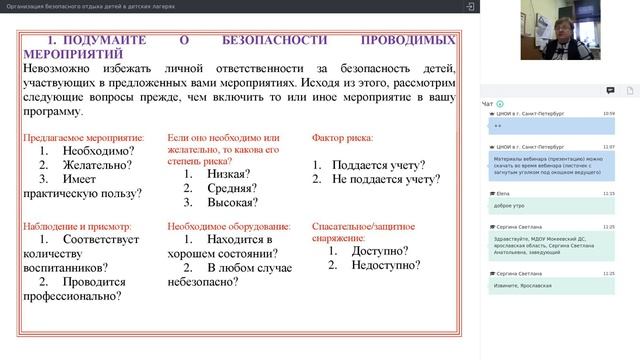Select the list item "Необходимо?"
Viewport: 640px width, 360px height.
click(x=98, y=151)
